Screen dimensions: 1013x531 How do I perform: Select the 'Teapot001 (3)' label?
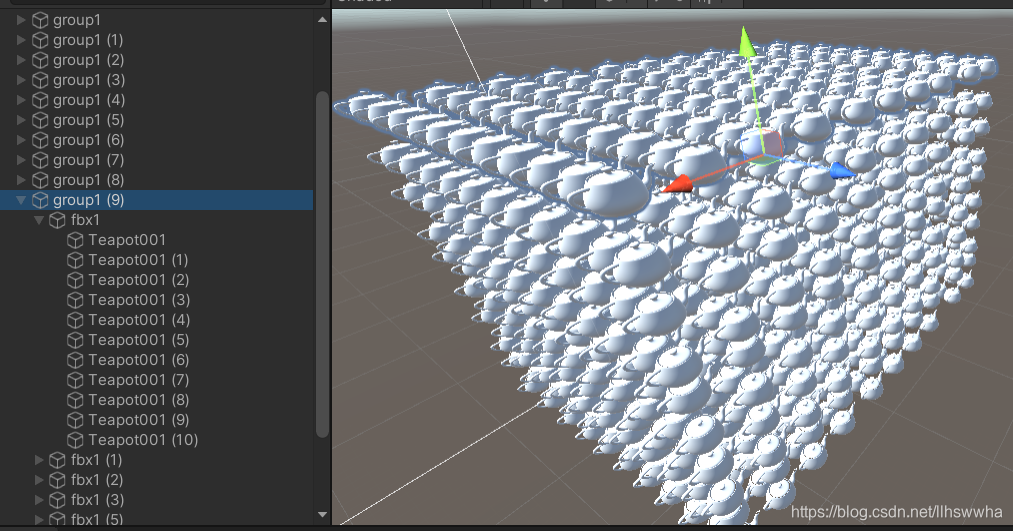(139, 300)
